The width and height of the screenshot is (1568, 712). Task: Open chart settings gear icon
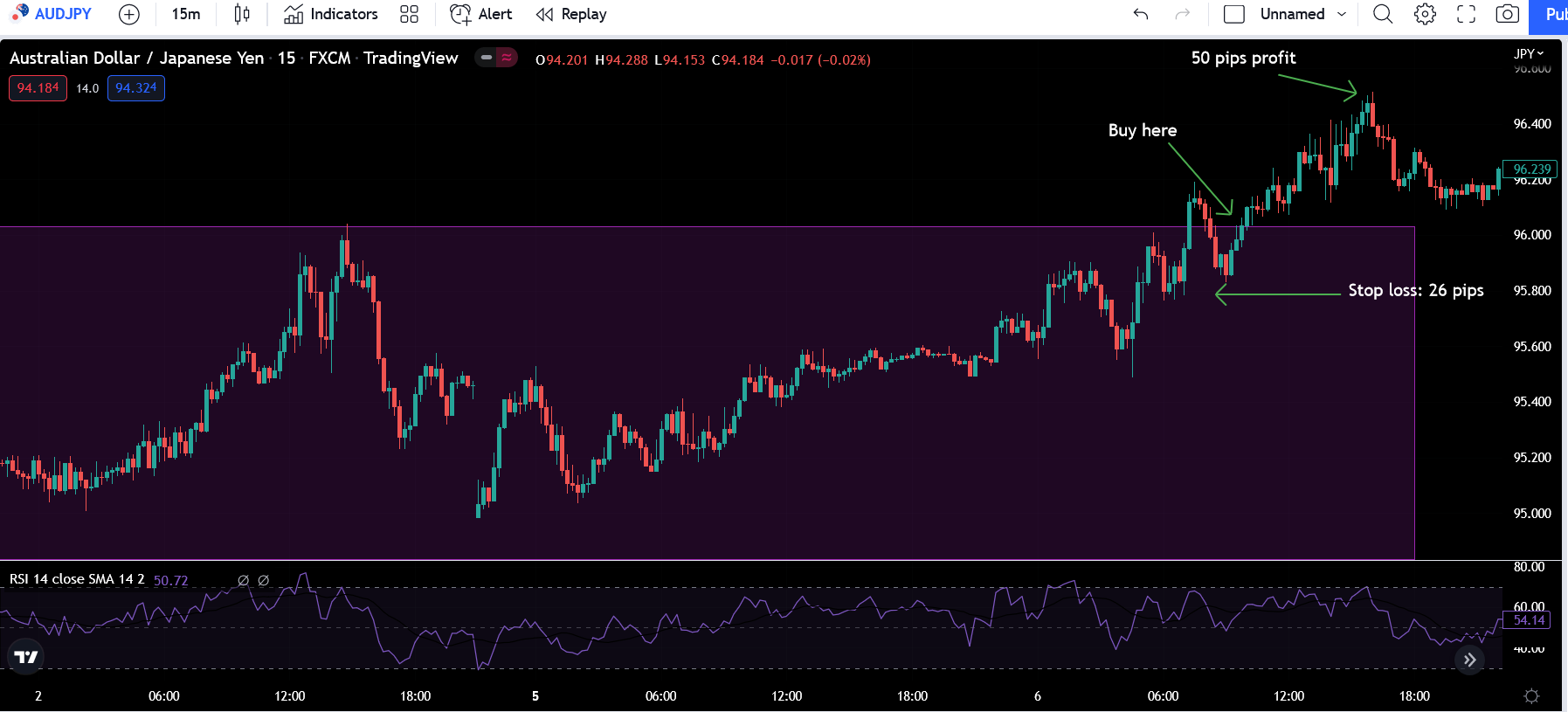[x=1425, y=14]
